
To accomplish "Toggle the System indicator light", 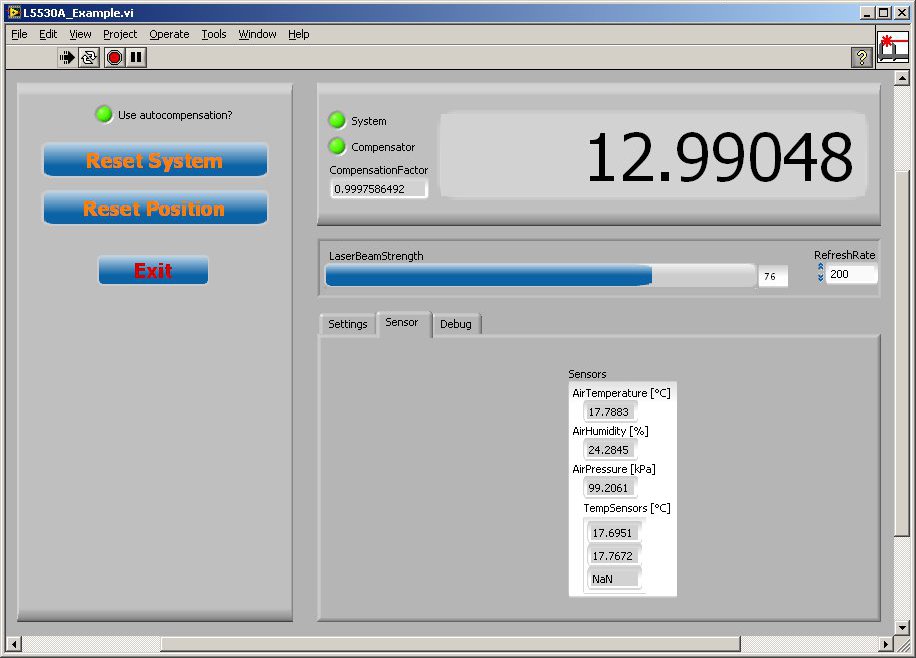I will [x=337, y=121].
